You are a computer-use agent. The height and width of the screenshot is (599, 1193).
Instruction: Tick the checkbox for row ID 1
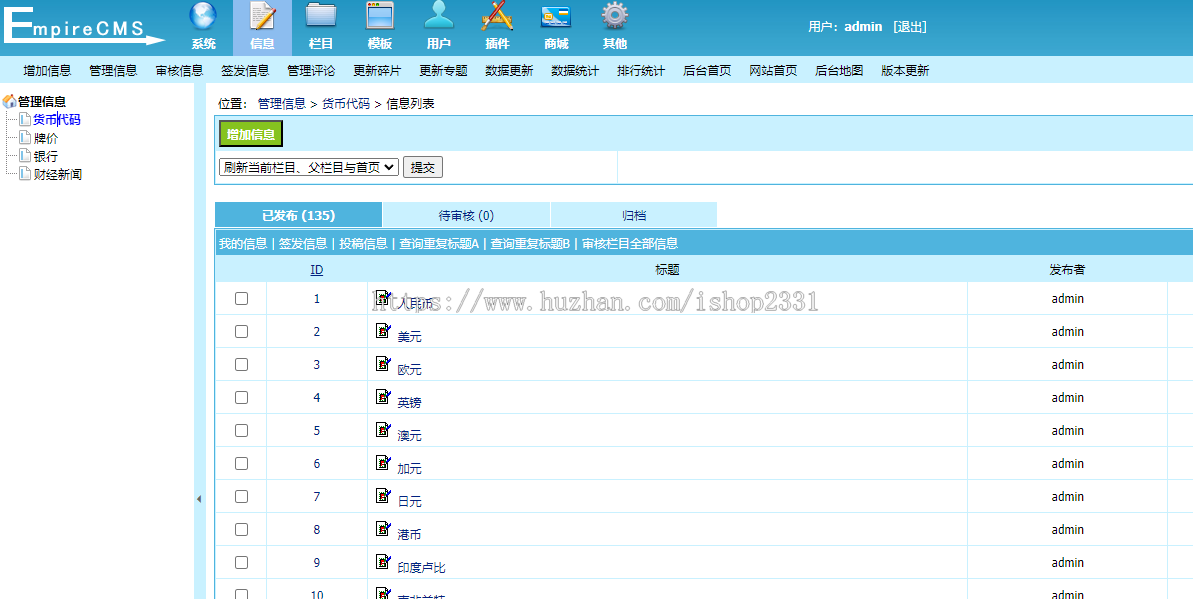tap(241, 298)
